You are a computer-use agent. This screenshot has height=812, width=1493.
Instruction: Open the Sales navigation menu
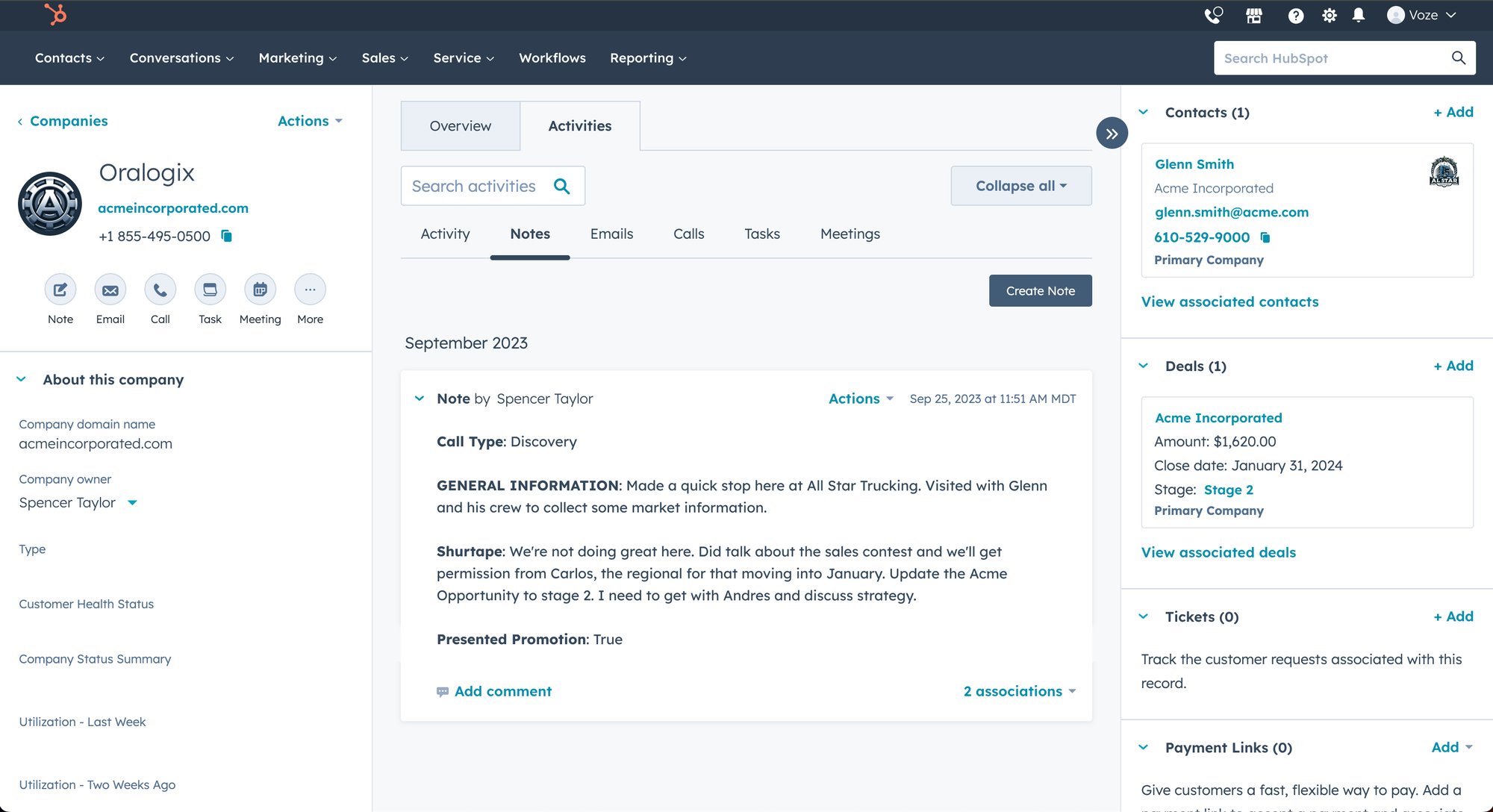[x=385, y=57]
